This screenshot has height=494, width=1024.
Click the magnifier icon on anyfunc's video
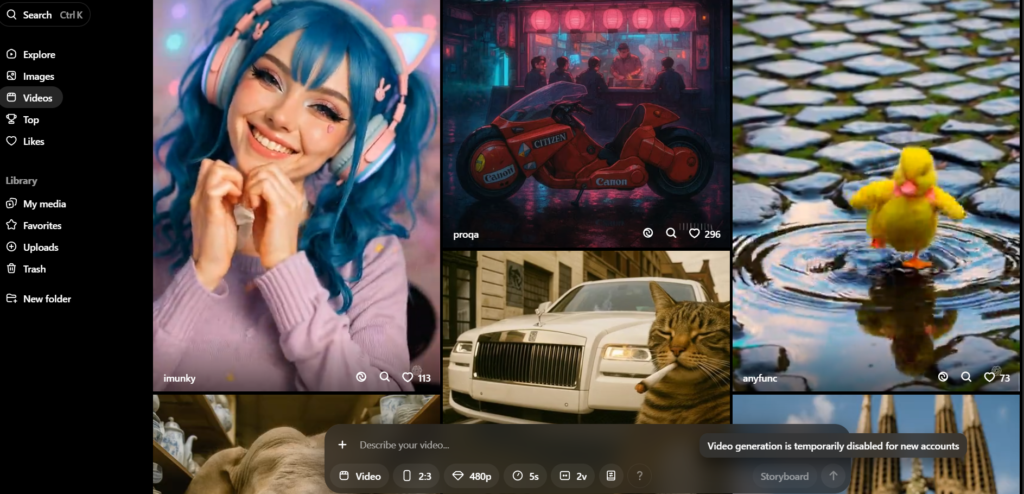[x=966, y=377]
